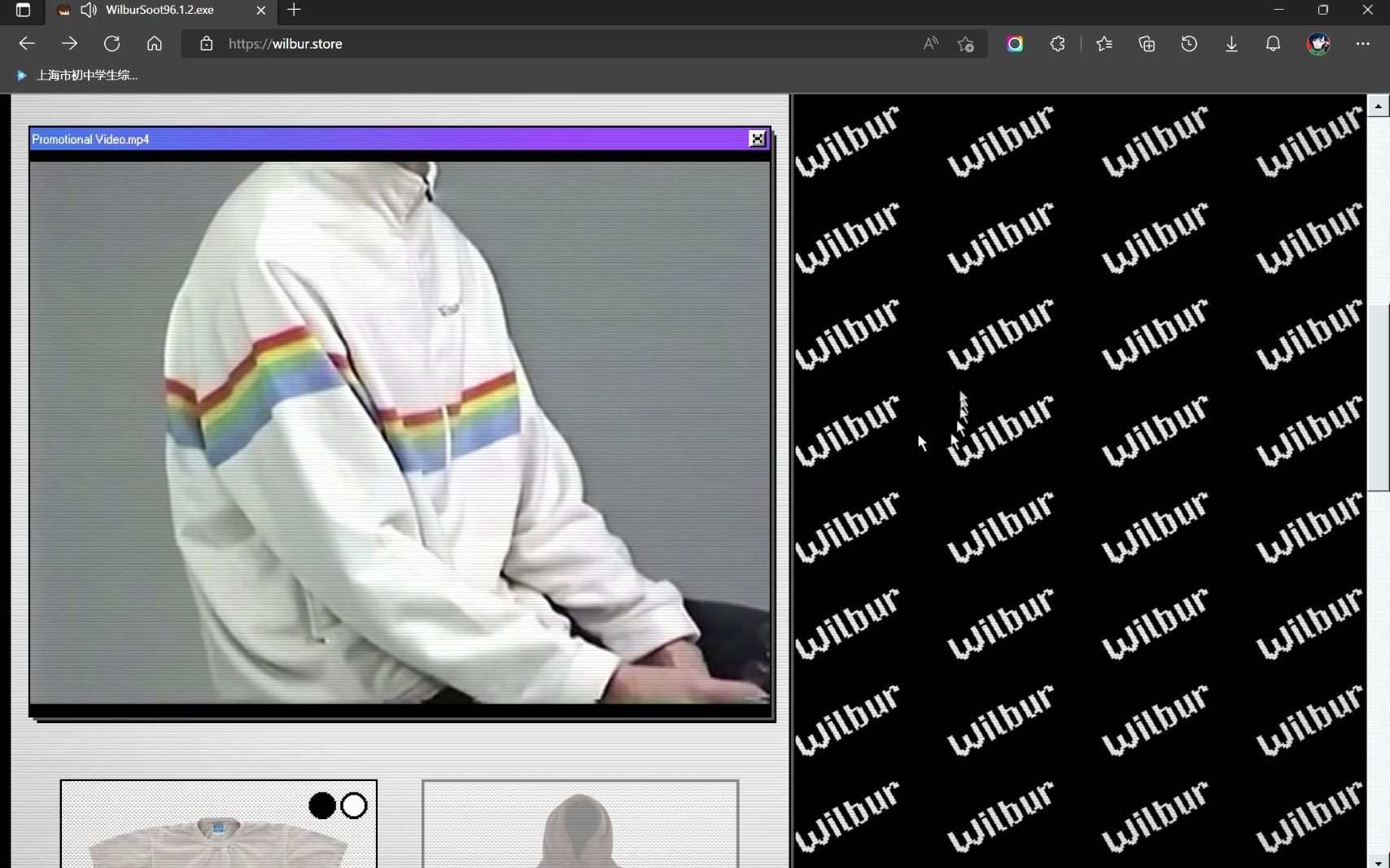Viewport: 1390px width, 868px height.
Task: Open the 上海市初中学生综 bookmark
Action: (78, 76)
